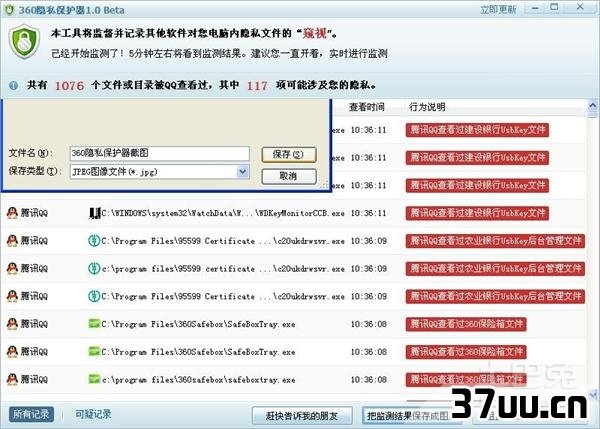Click red 农业银行UsbKey label in lowercase 95599 row

pyautogui.click(x=496, y=268)
